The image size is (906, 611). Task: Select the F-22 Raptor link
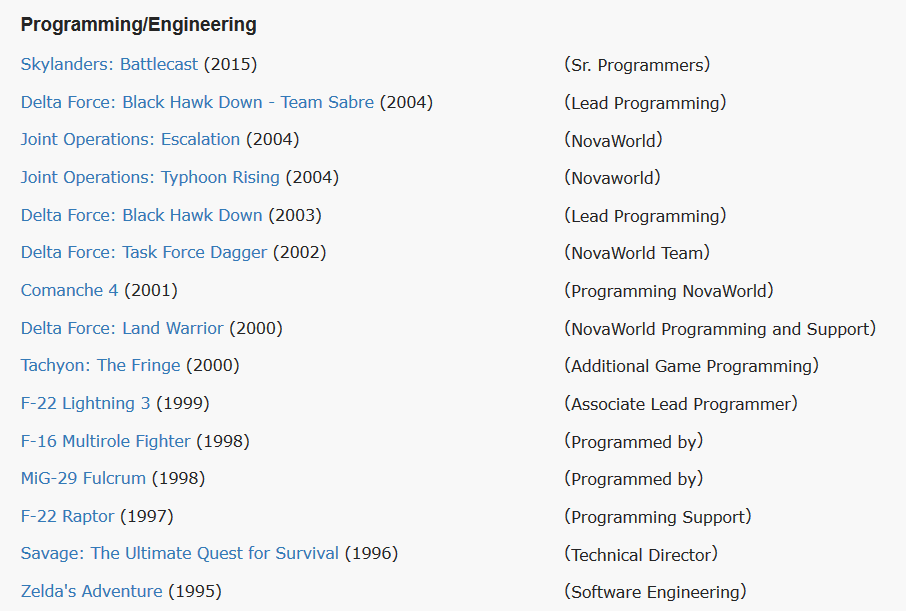[x=68, y=516]
